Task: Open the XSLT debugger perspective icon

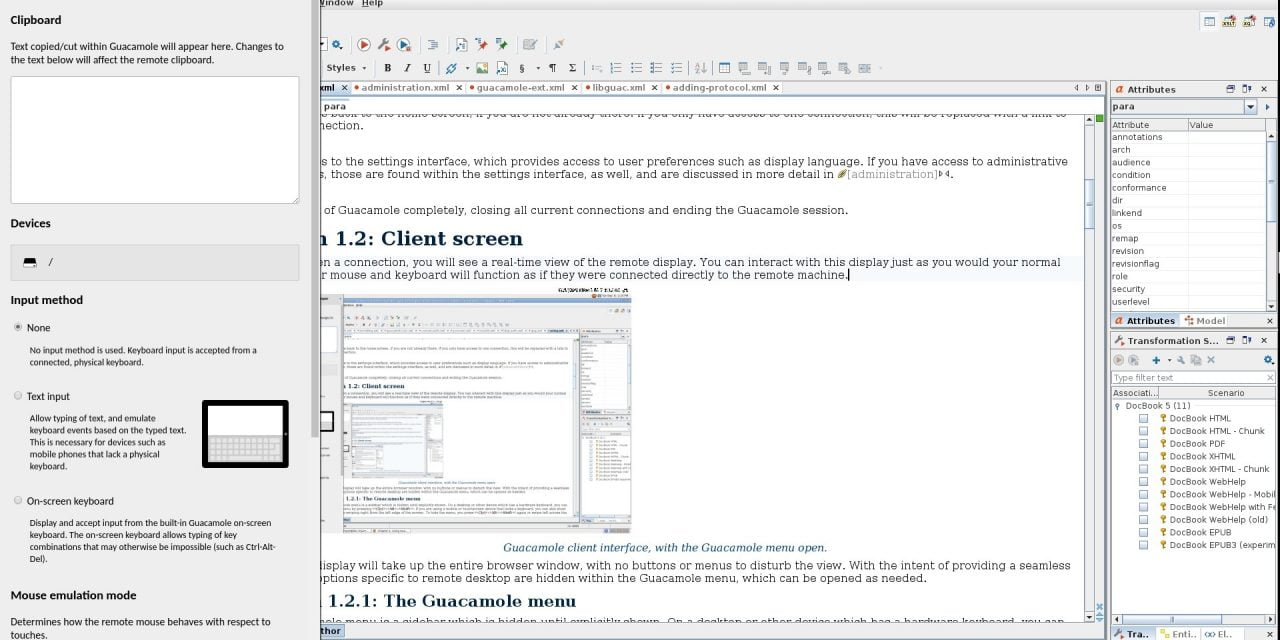Action: (x=1229, y=21)
